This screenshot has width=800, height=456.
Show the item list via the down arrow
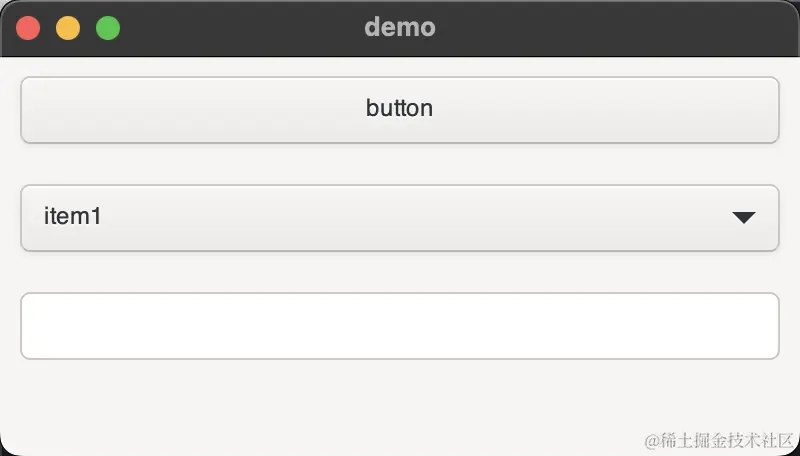click(743, 218)
